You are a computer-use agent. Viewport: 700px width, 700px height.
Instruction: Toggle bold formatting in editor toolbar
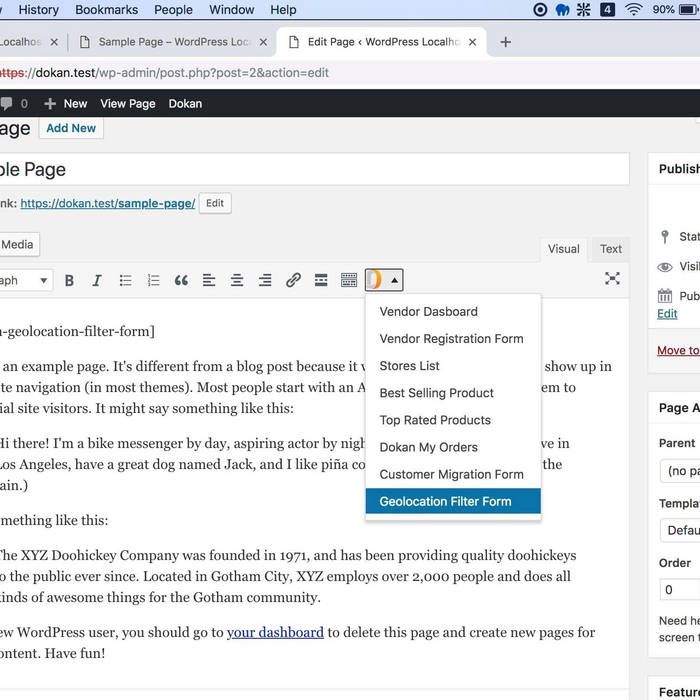click(69, 280)
